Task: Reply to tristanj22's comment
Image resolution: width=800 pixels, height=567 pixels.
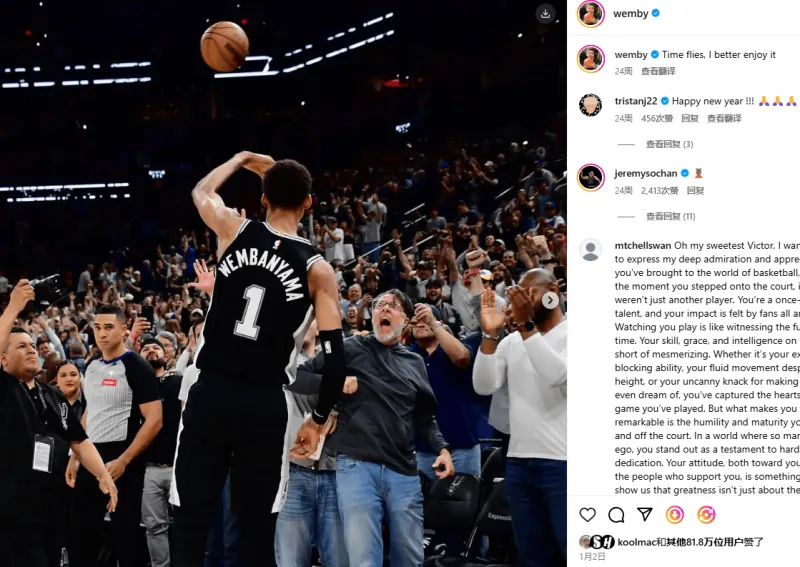Action: click(x=690, y=118)
